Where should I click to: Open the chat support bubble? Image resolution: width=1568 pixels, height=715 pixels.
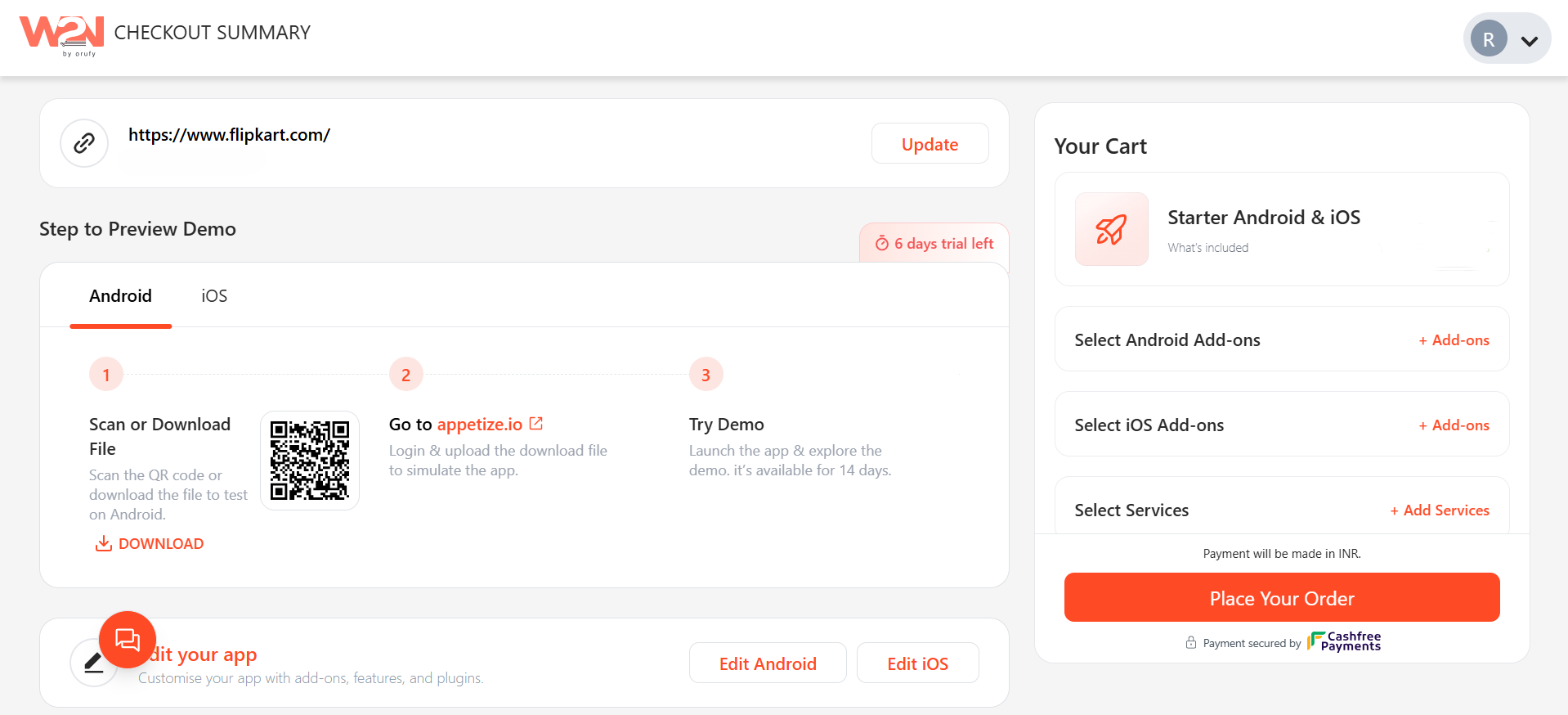(128, 640)
